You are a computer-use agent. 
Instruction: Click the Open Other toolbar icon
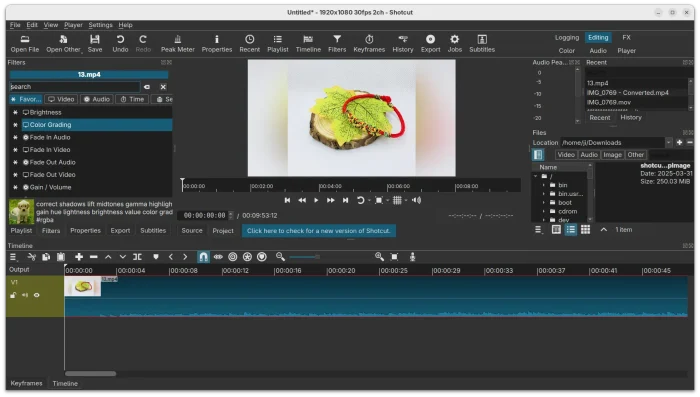63,44
